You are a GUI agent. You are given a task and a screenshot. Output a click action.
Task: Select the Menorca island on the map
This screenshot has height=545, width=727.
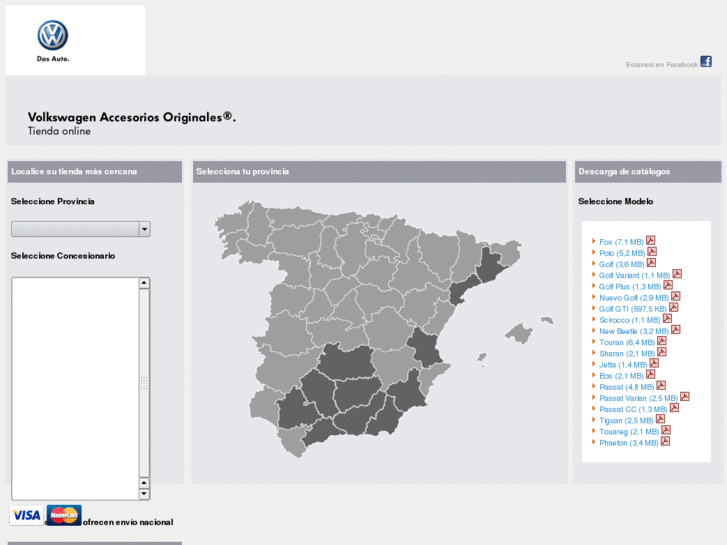click(x=547, y=320)
